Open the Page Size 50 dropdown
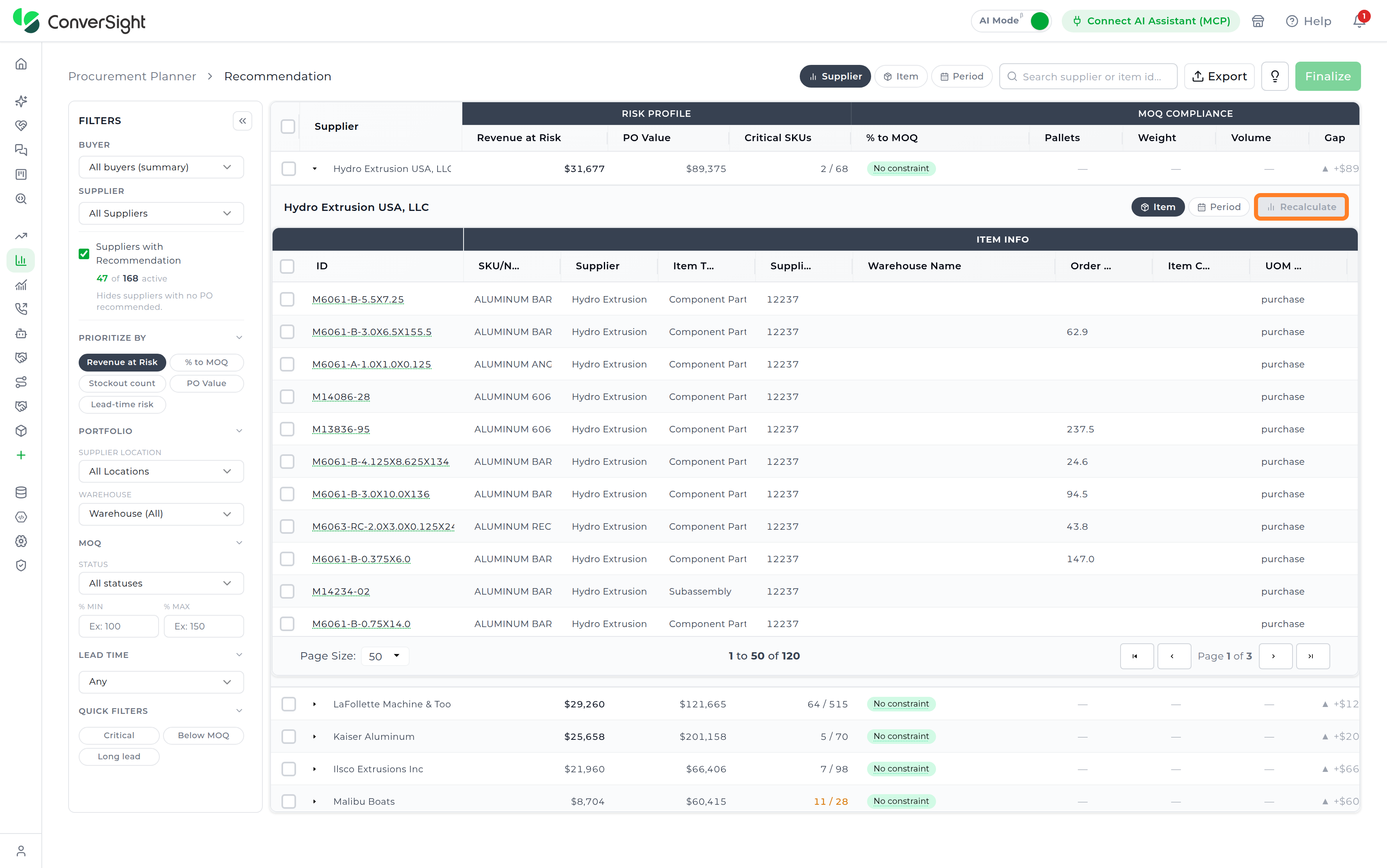 point(384,656)
